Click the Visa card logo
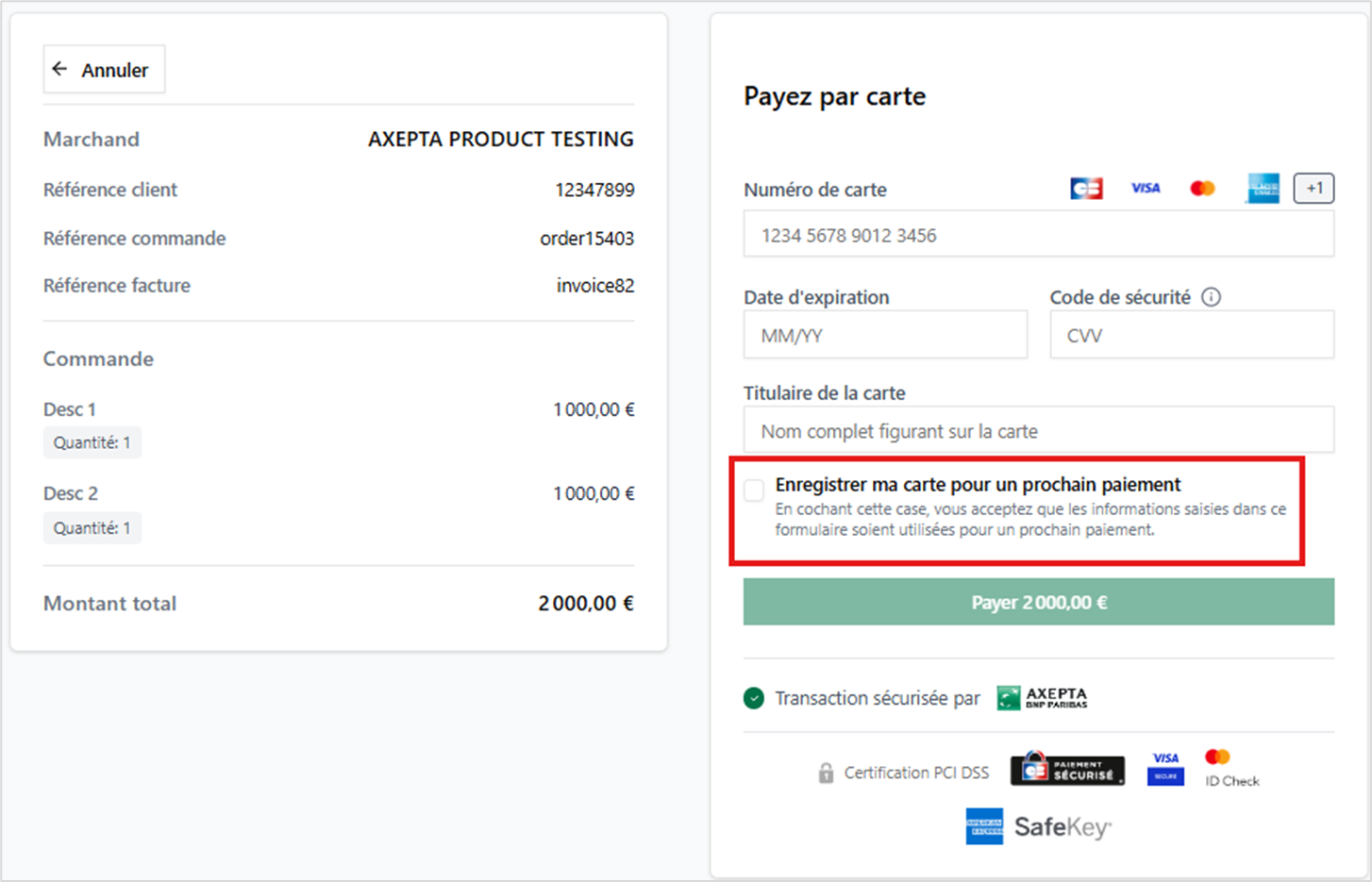This screenshot has height=882, width=1372. point(1145,189)
